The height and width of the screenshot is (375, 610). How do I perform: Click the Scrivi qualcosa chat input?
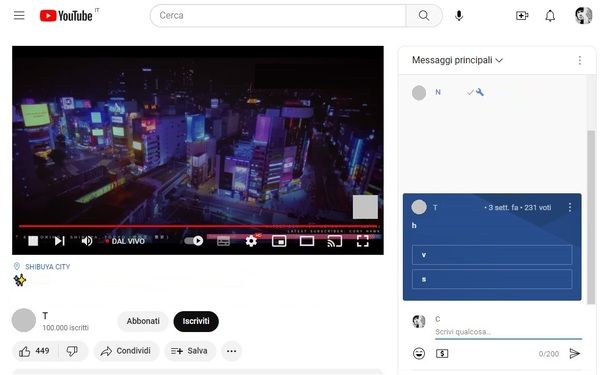pos(508,332)
